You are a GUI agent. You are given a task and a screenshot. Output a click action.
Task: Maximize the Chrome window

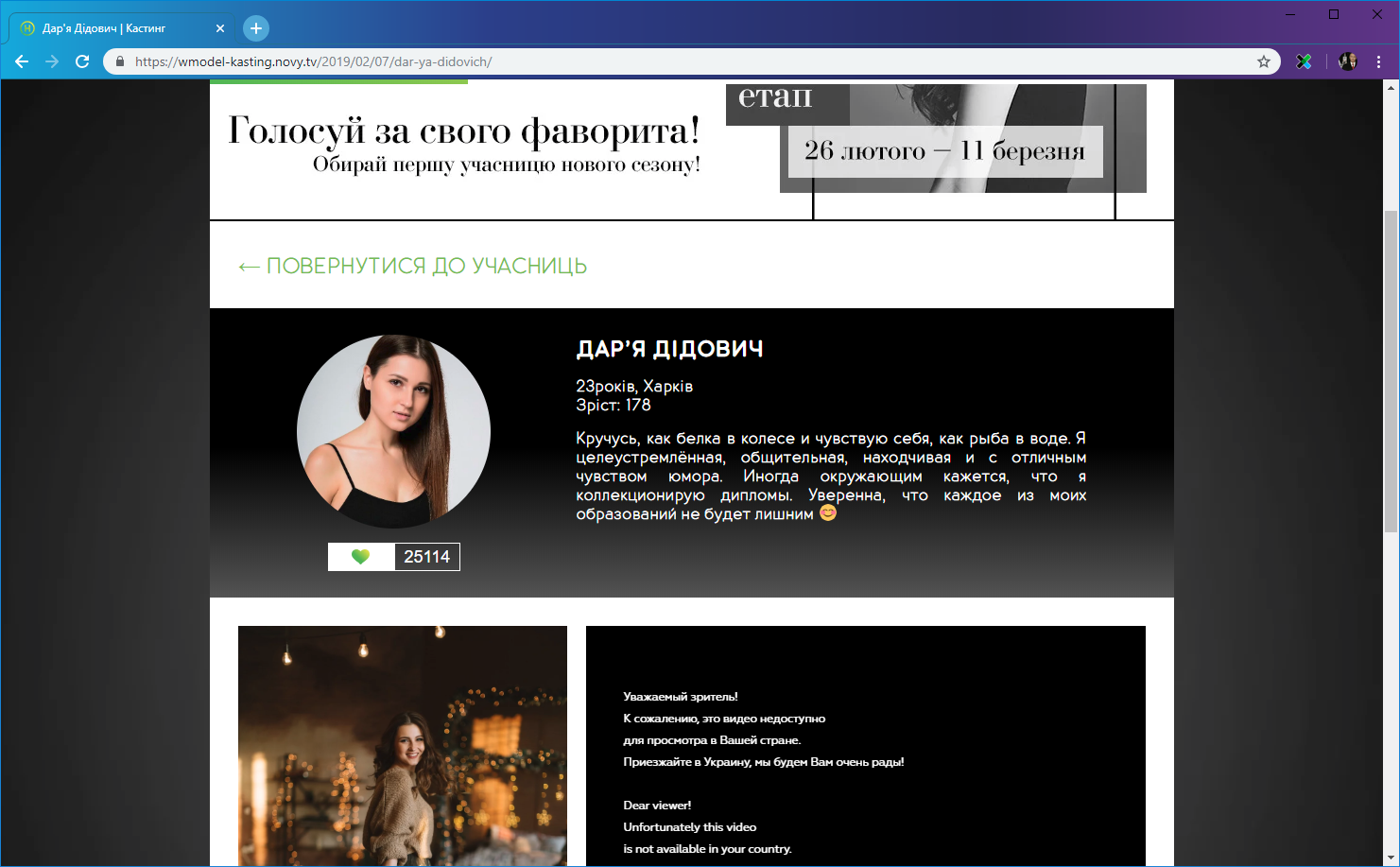(1334, 14)
